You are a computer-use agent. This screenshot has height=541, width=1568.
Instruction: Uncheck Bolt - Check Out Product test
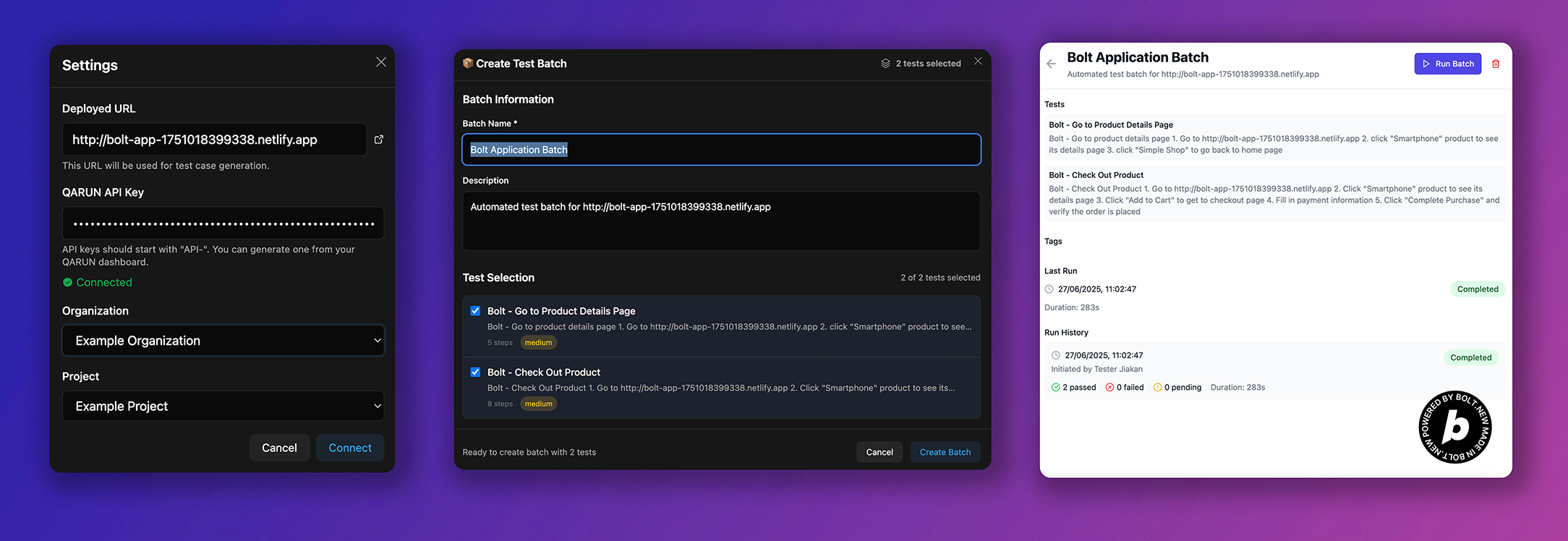(475, 372)
